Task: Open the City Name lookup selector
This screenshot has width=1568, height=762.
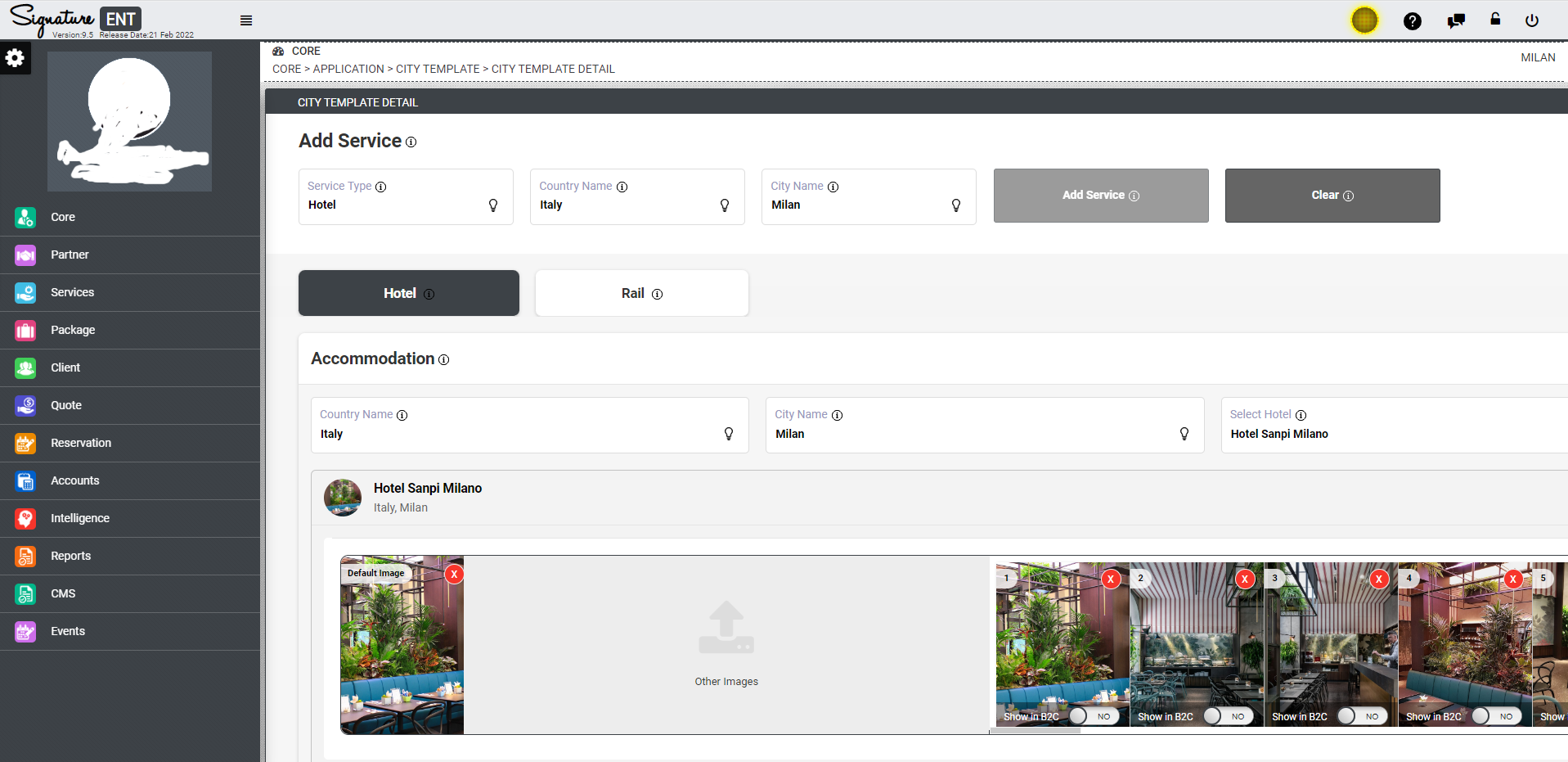Action: coord(955,205)
